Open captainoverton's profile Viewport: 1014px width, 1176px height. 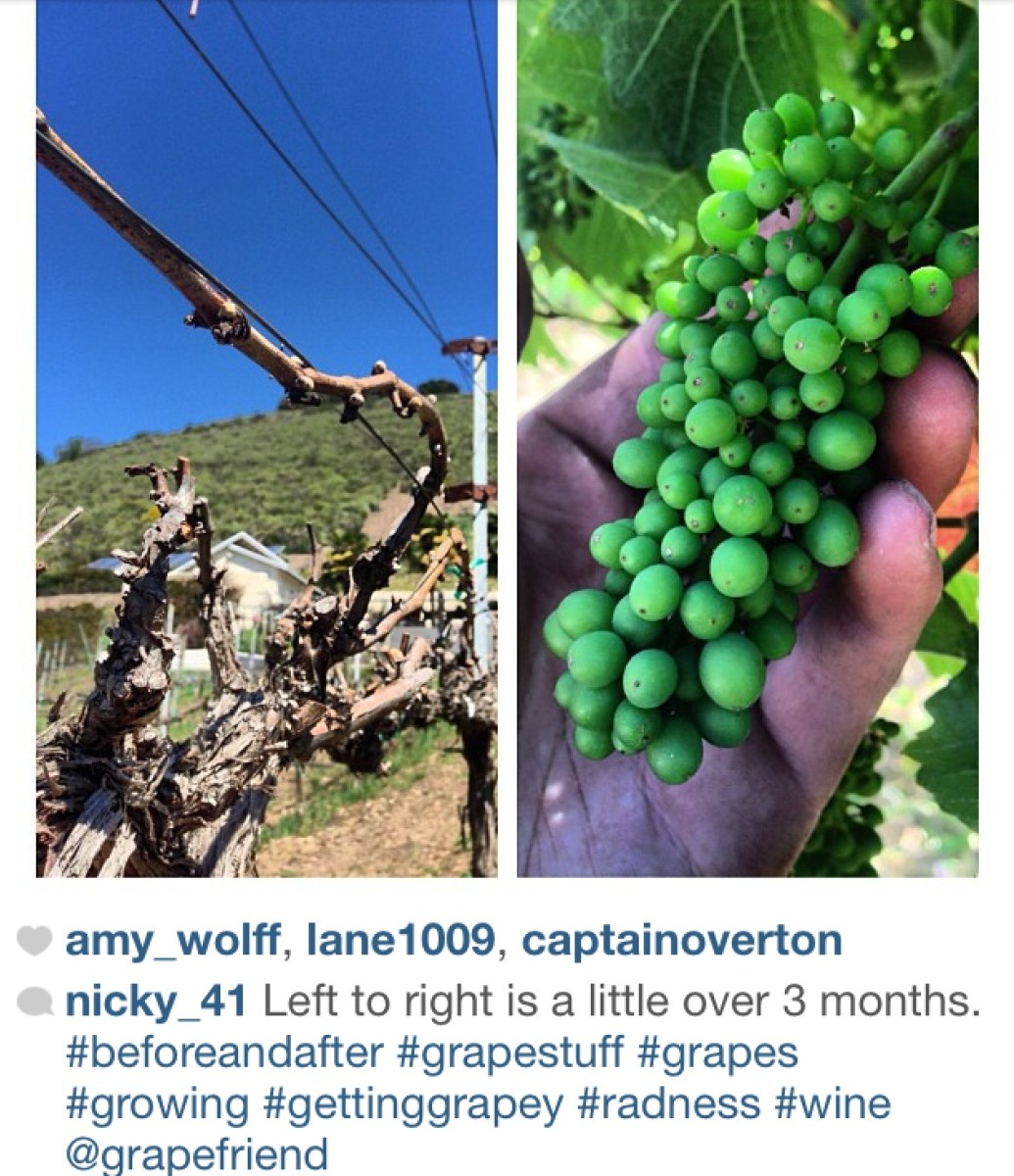[x=682, y=942]
